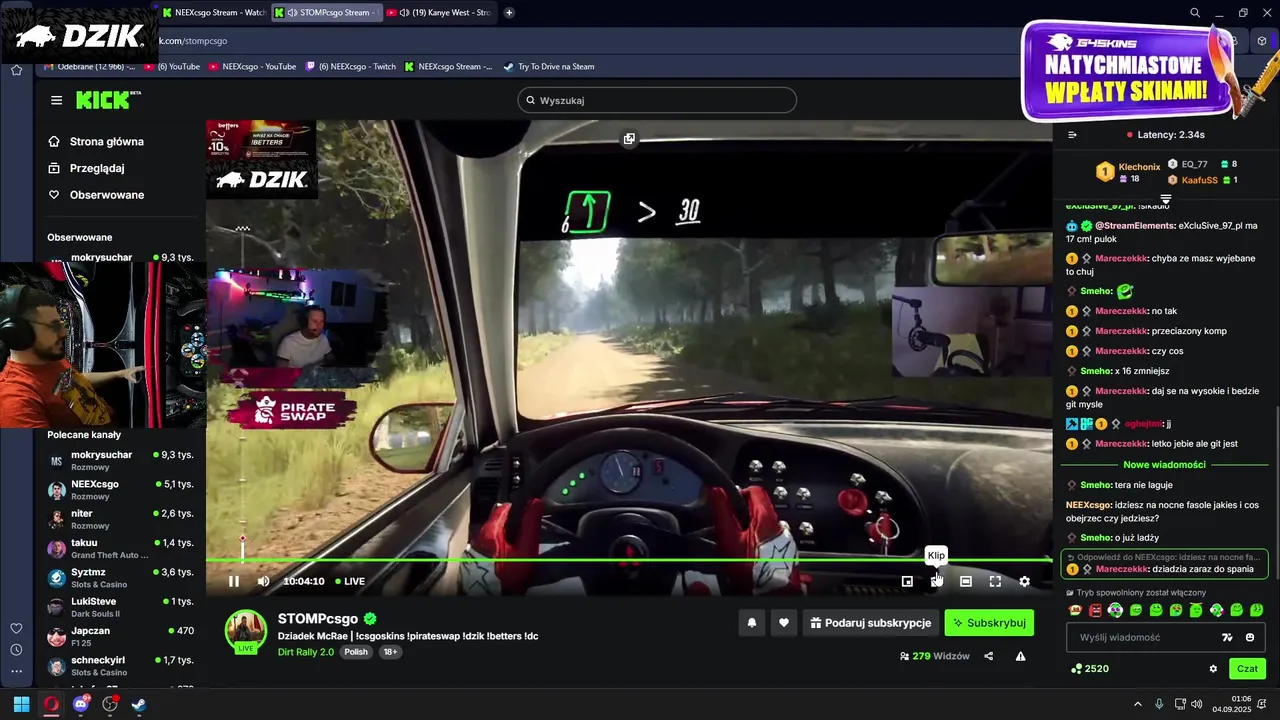Viewport: 1280px width, 720px height.
Task: Open Opera sidebar more options dots
Action: (16, 672)
